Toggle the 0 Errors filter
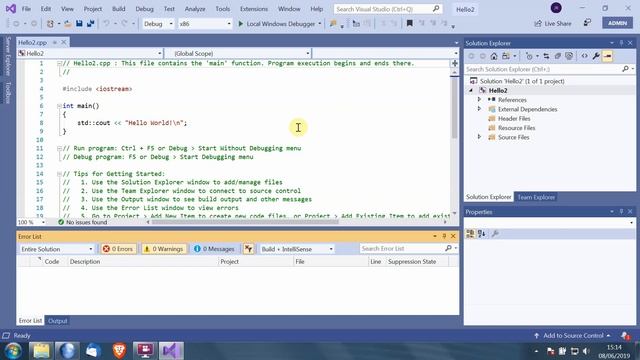 click(x=118, y=249)
